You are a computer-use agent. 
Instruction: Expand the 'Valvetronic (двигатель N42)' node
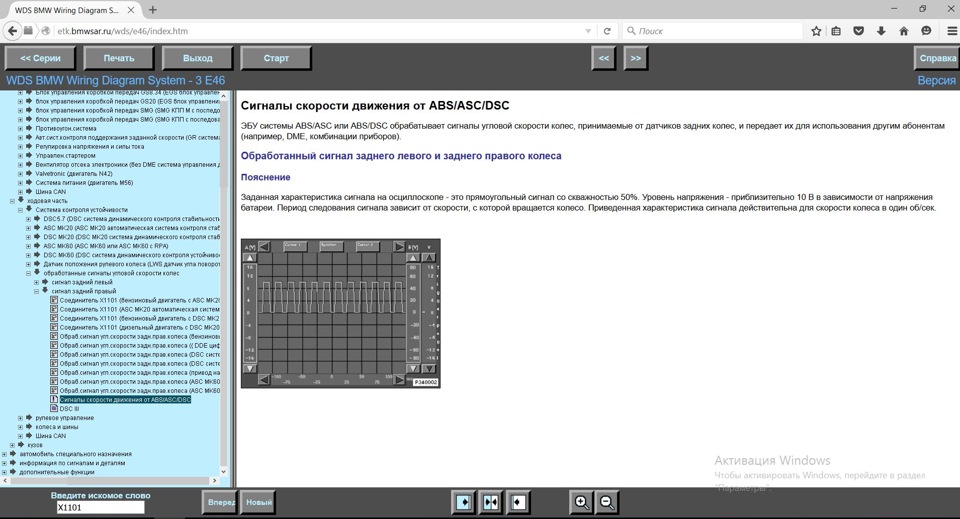pos(20,174)
